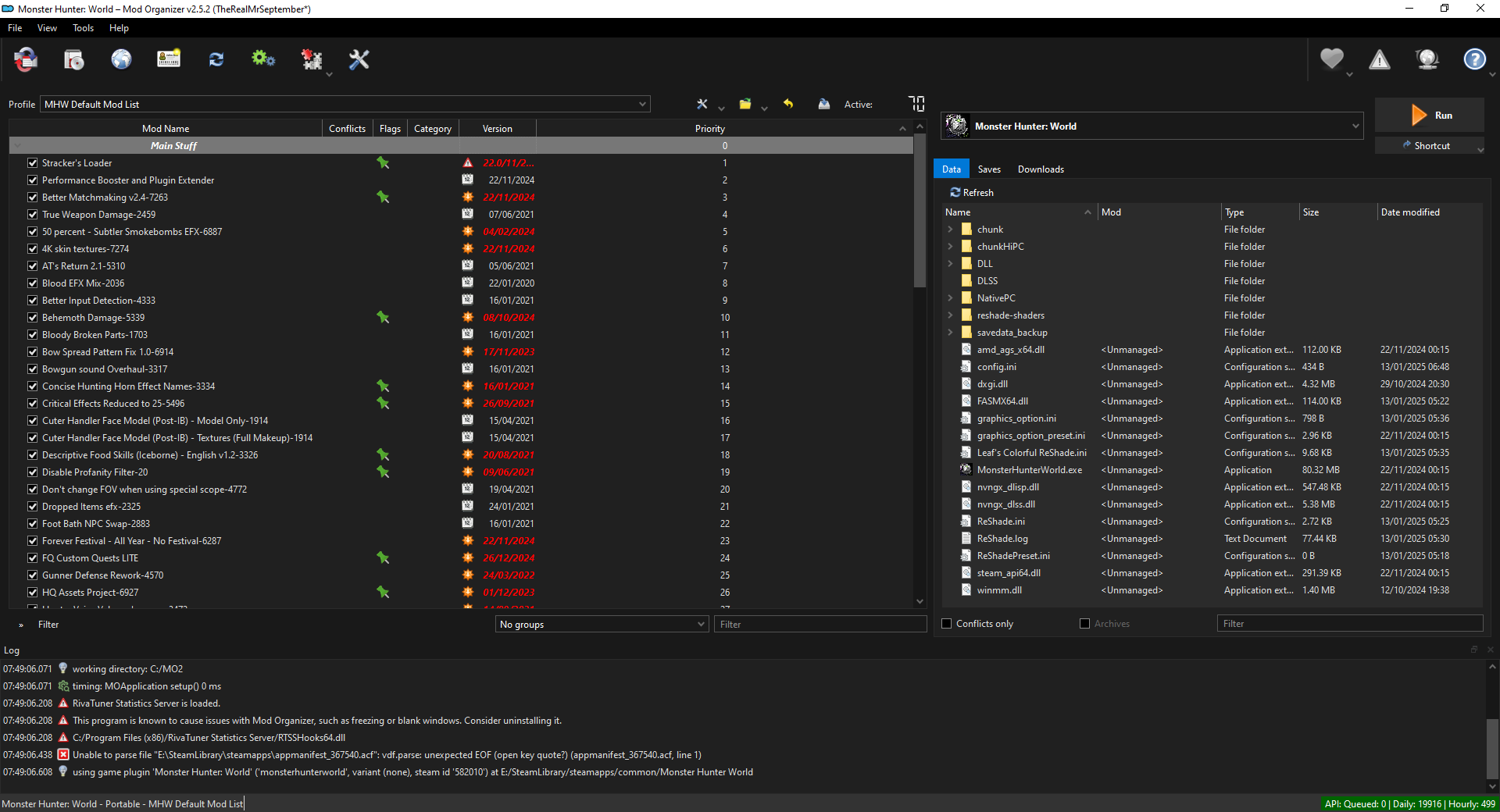Expand the filter sidebar with » arrow

coord(21,625)
